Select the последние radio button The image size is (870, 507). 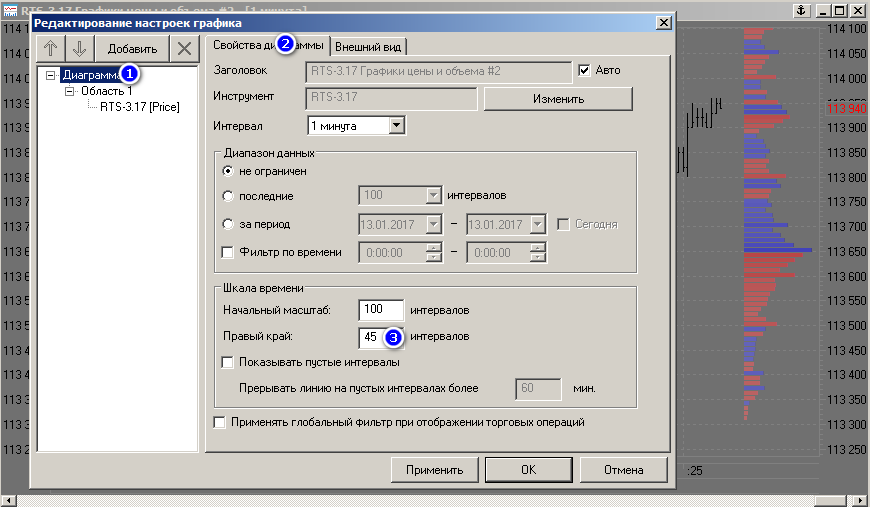tap(228, 197)
